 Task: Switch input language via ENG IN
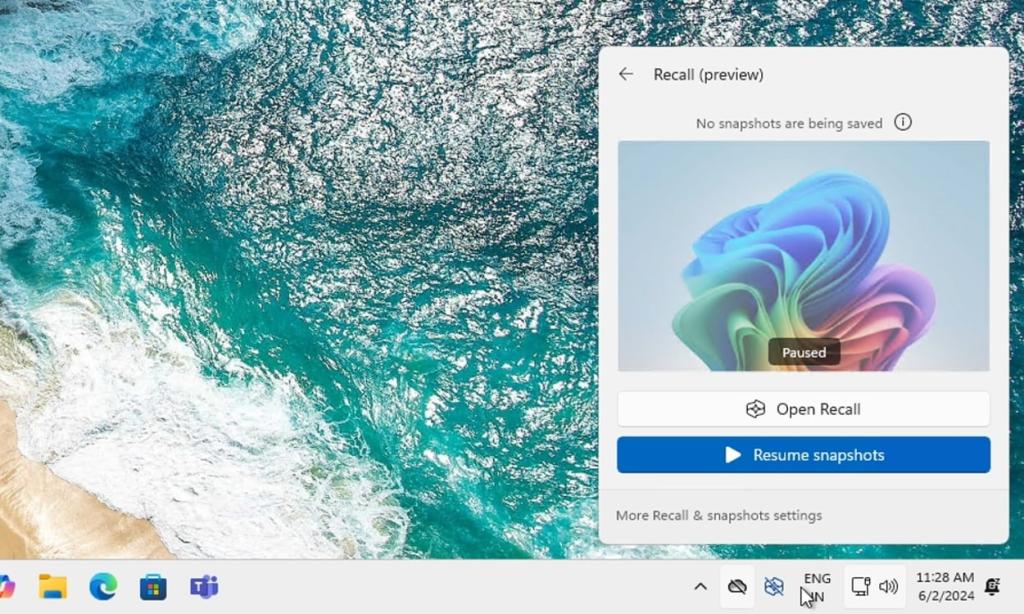pos(817,587)
